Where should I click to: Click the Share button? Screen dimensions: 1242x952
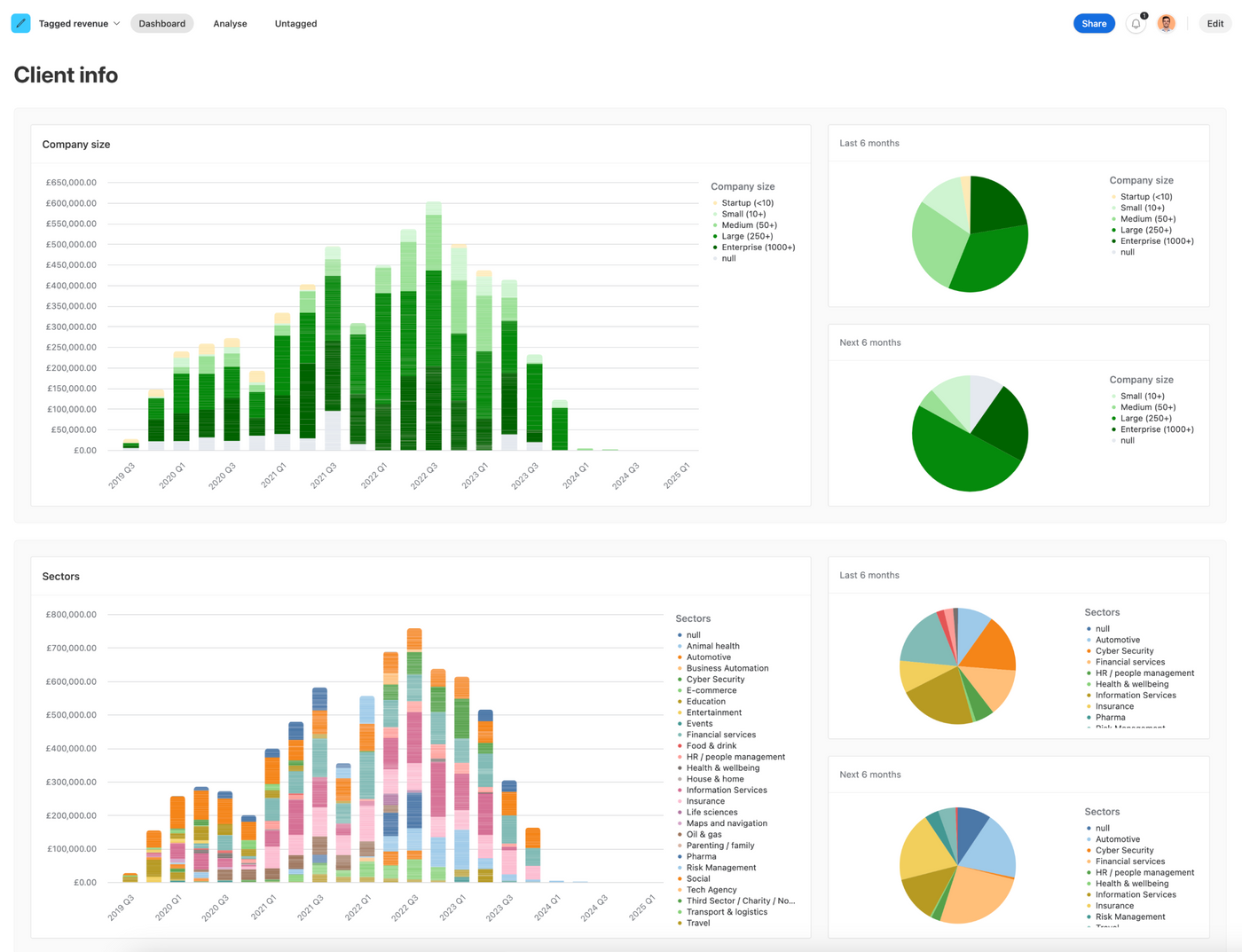pos(1094,23)
